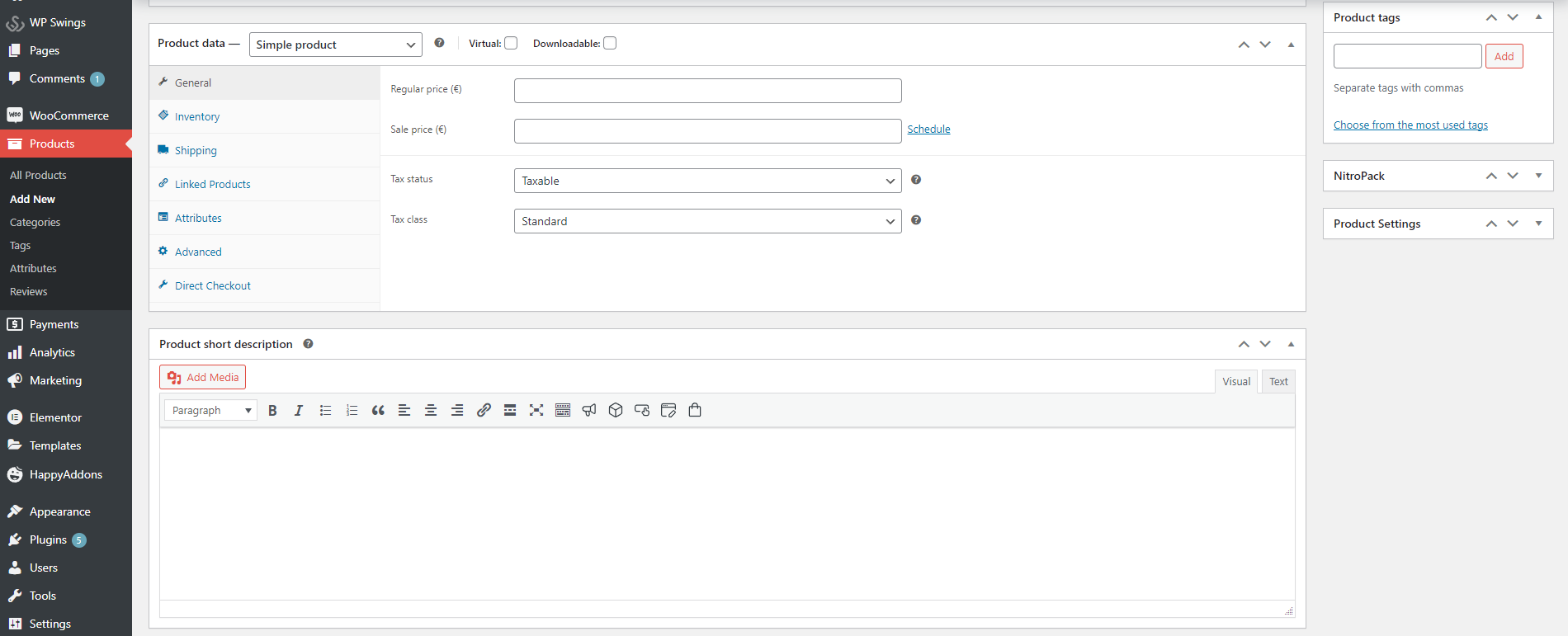Check the Virtual product checkbox

click(x=511, y=44)
